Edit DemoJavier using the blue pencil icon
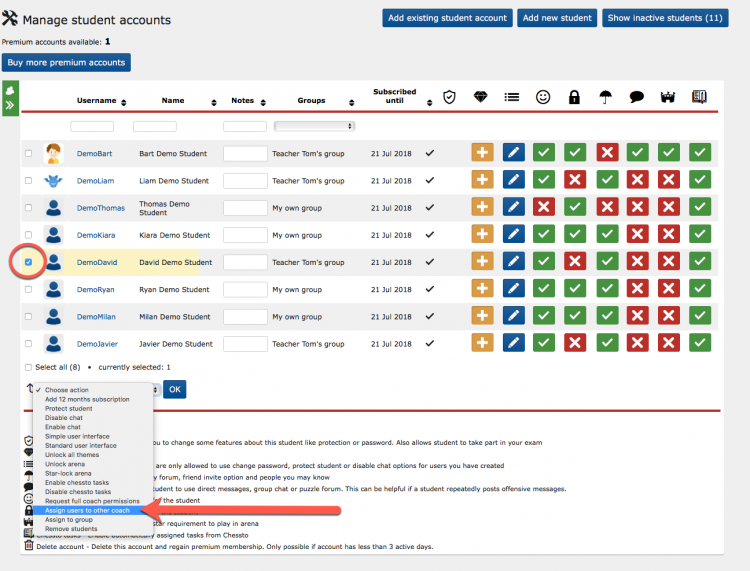 click(x=513, y=343)
